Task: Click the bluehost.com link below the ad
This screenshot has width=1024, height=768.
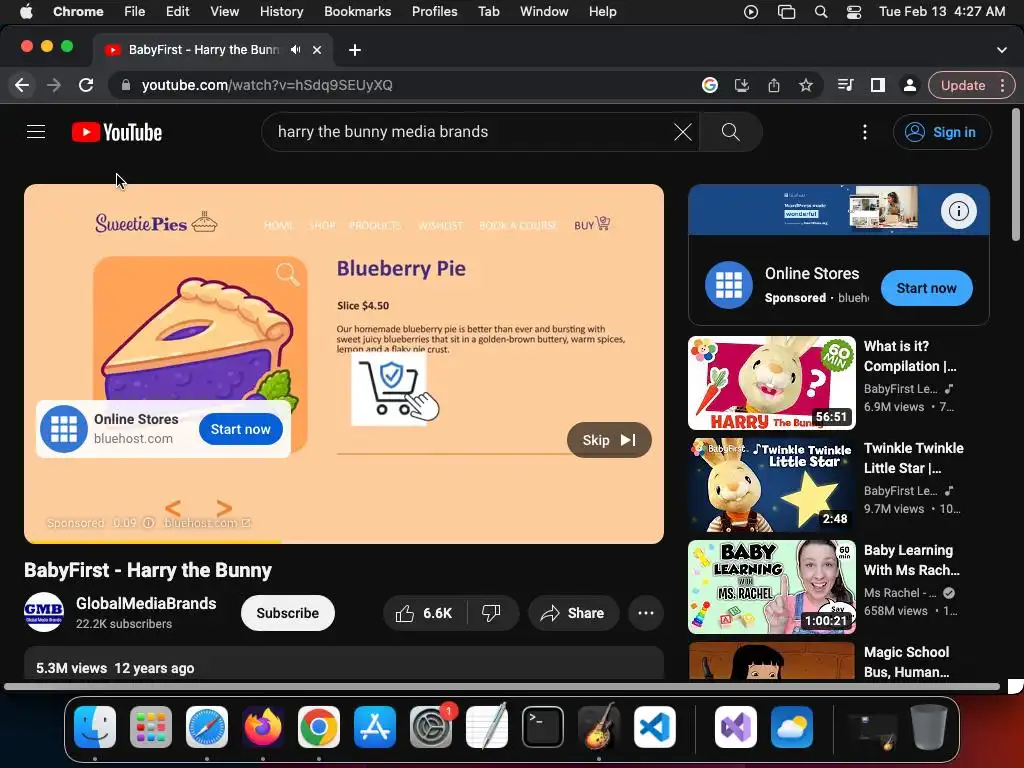Action: click(206, 523)
